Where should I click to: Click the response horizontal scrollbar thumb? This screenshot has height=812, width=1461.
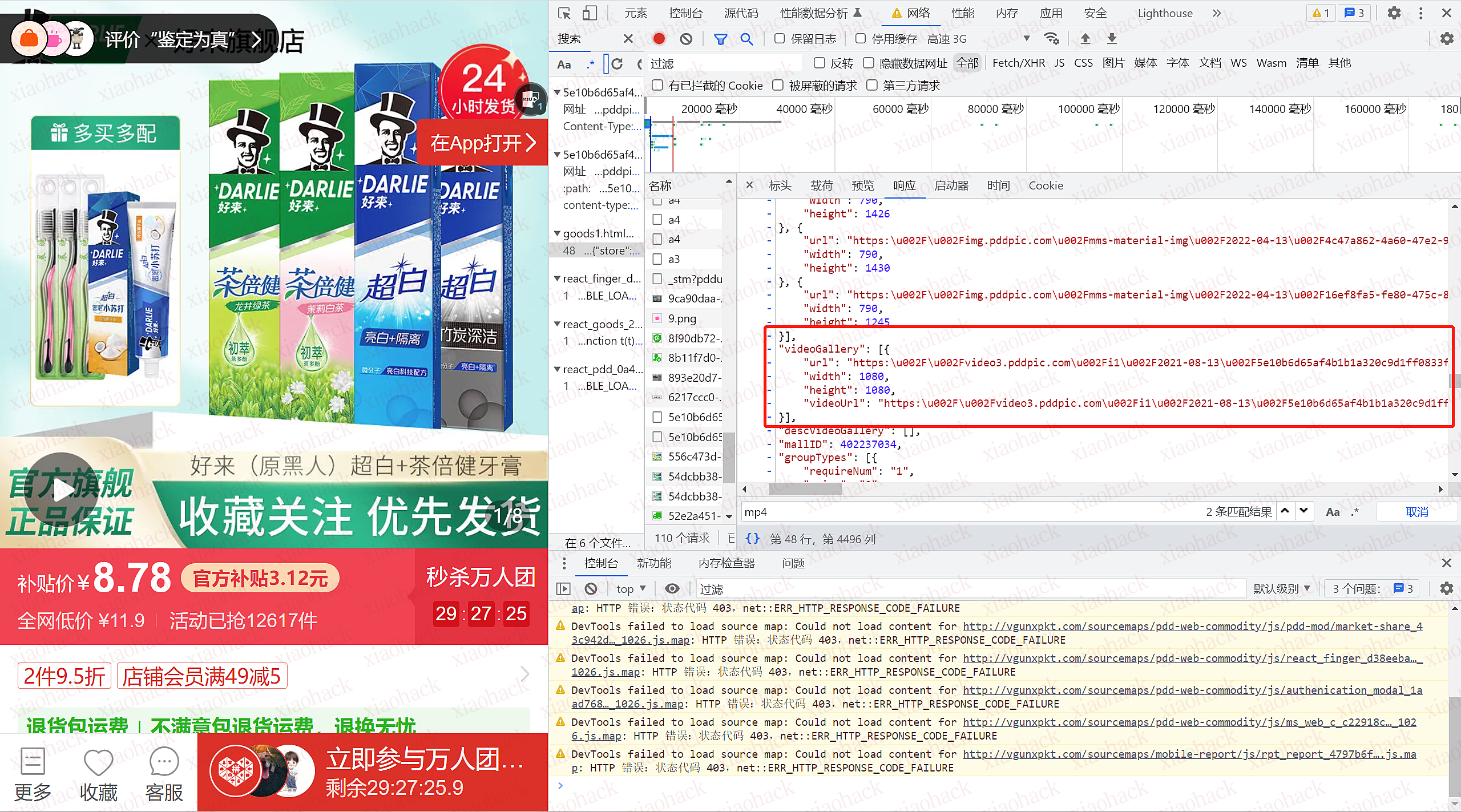pos(805,489)
